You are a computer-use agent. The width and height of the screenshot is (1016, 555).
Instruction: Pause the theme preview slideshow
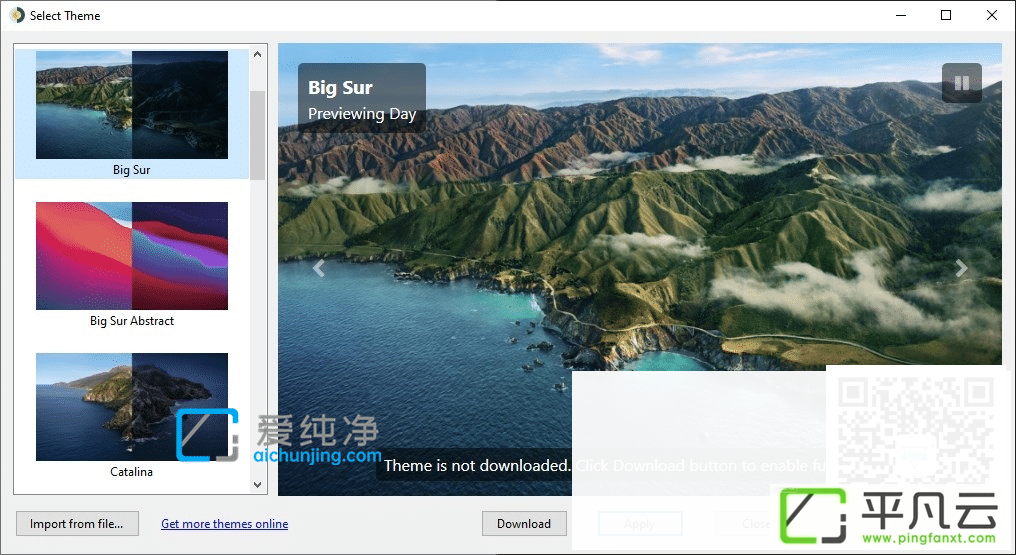tap(962, 83)
